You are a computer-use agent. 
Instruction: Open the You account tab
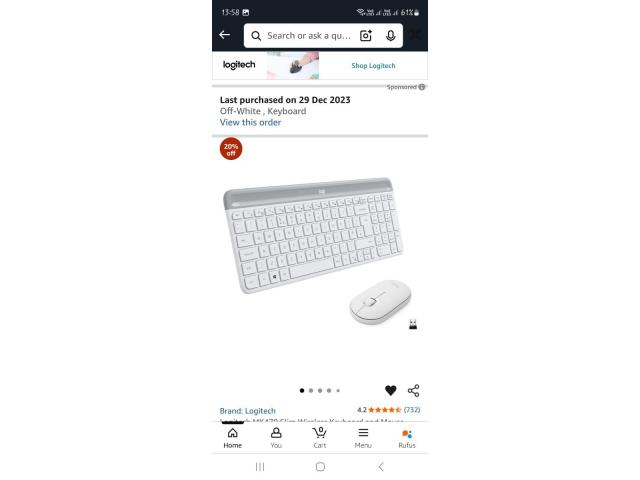pyautogui.click(x=276, y=438)
